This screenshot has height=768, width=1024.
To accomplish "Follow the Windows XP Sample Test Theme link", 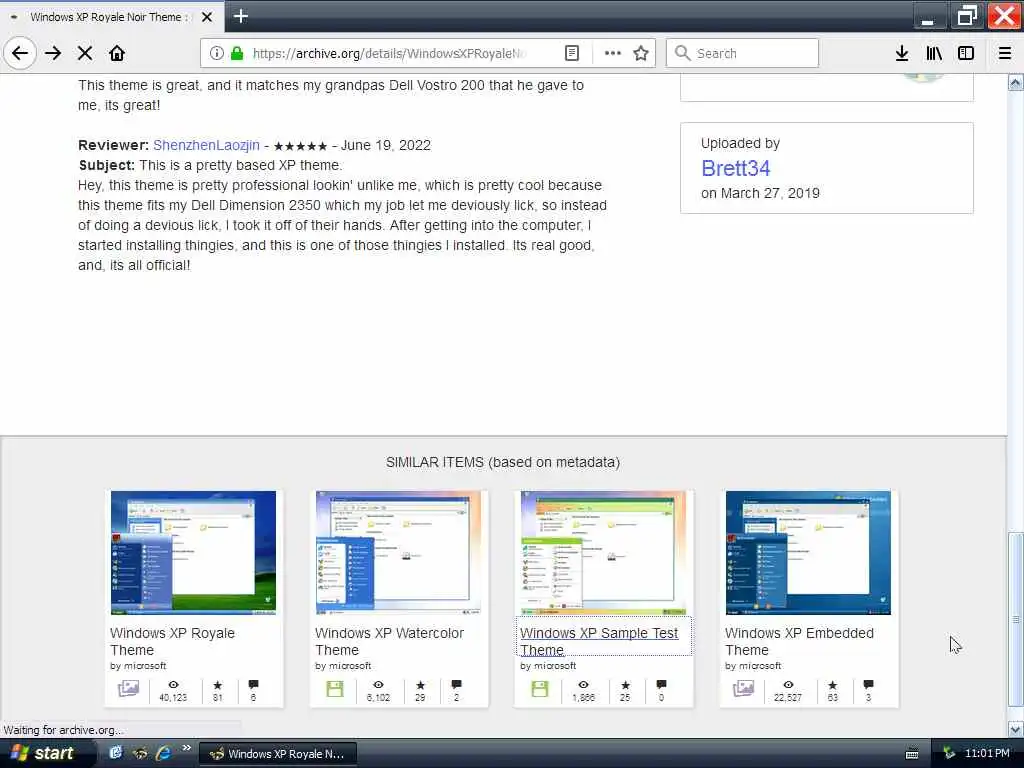I will point(599,641).
